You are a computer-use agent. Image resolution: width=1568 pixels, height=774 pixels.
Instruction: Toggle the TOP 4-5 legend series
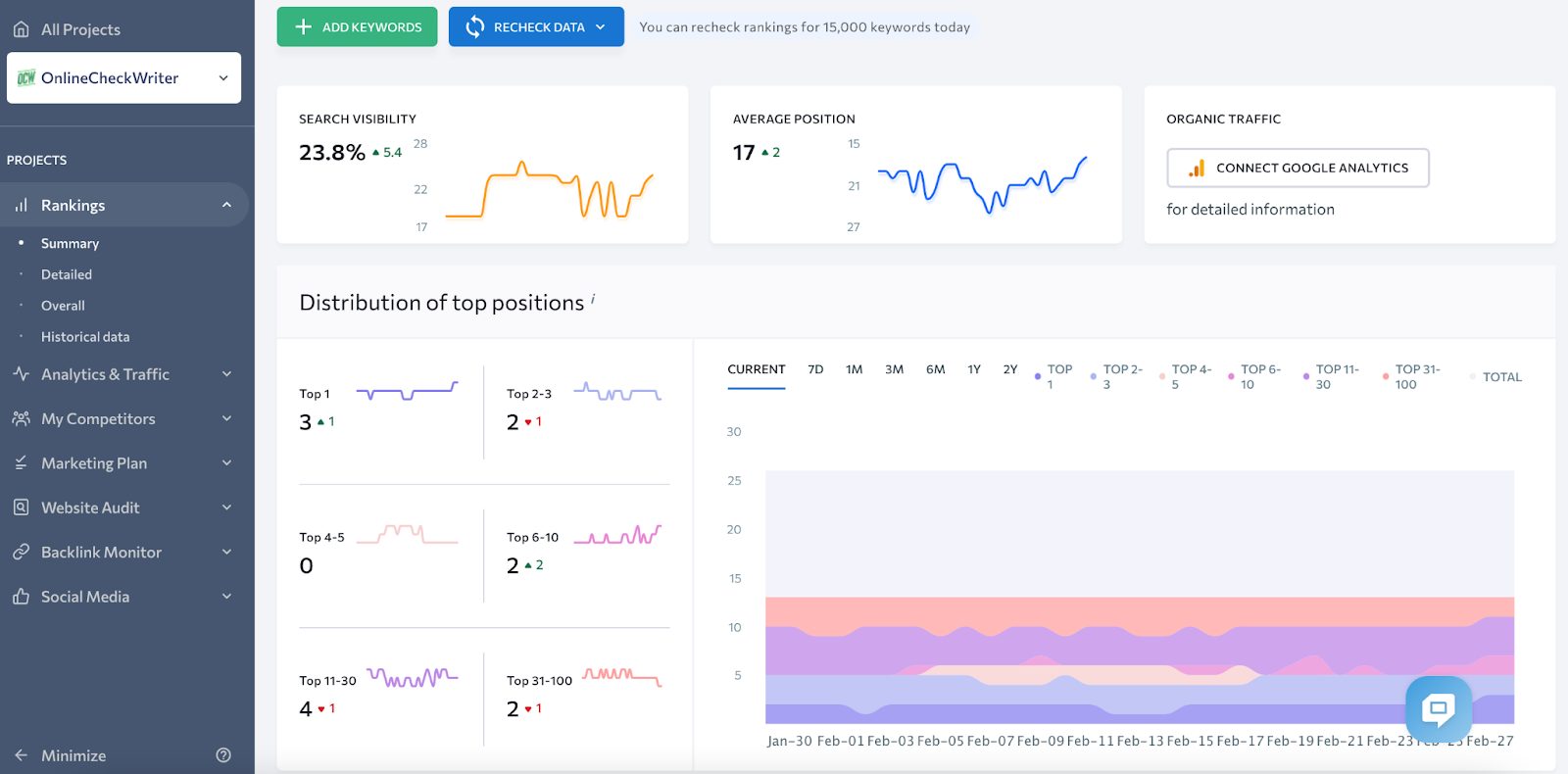tap(1186, 377)
